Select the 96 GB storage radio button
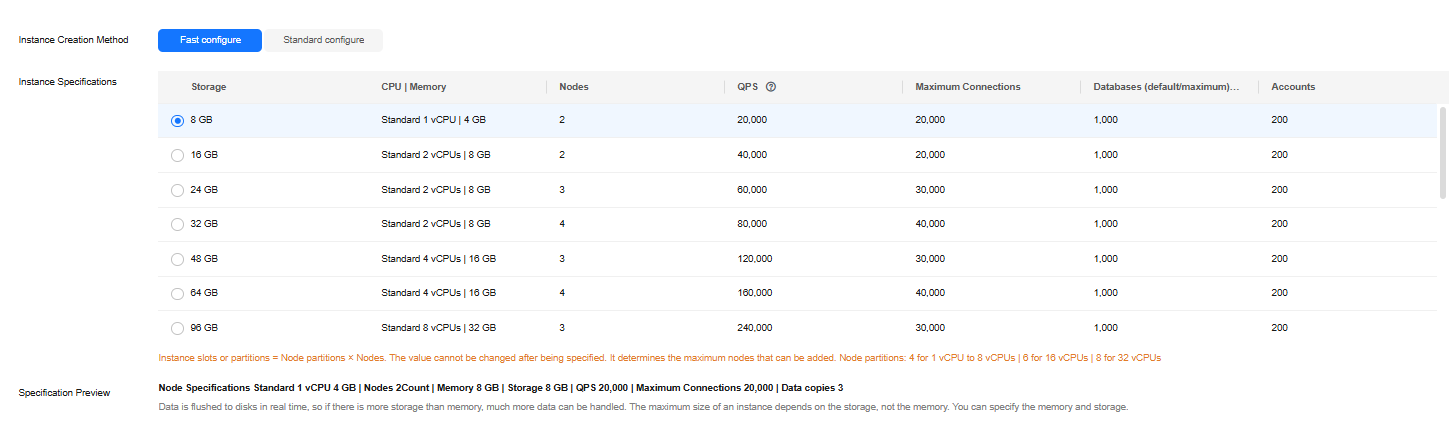 click(178, 328)
